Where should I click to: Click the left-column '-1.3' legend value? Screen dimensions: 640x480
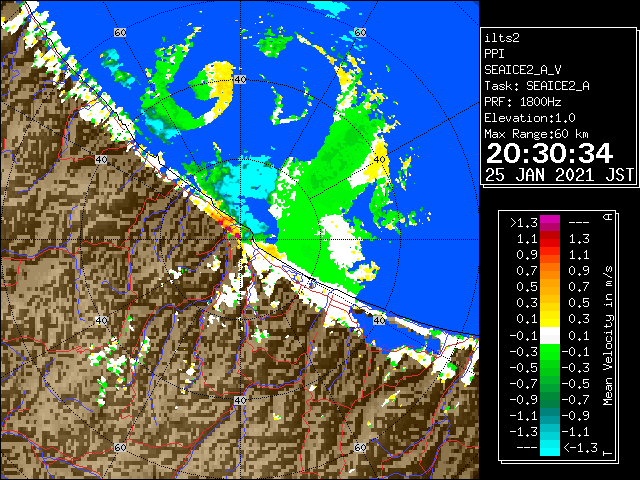524,432
